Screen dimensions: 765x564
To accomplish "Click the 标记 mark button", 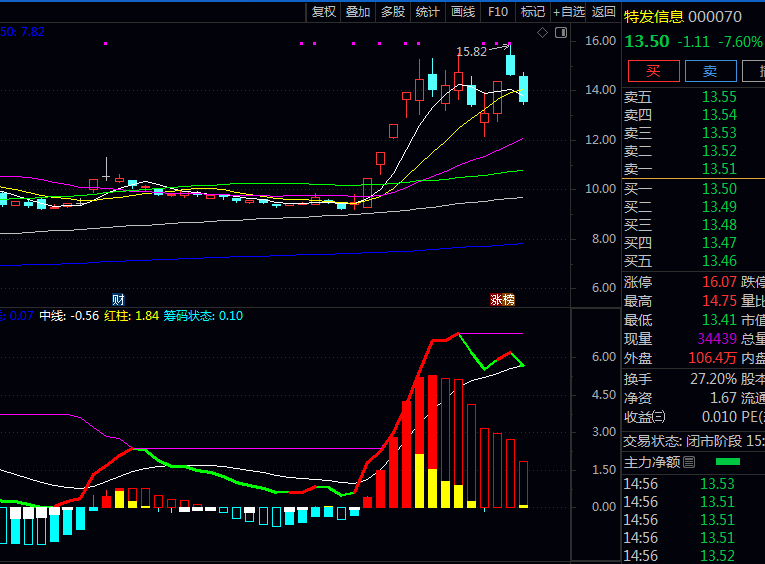I will (x=533, y=12).
